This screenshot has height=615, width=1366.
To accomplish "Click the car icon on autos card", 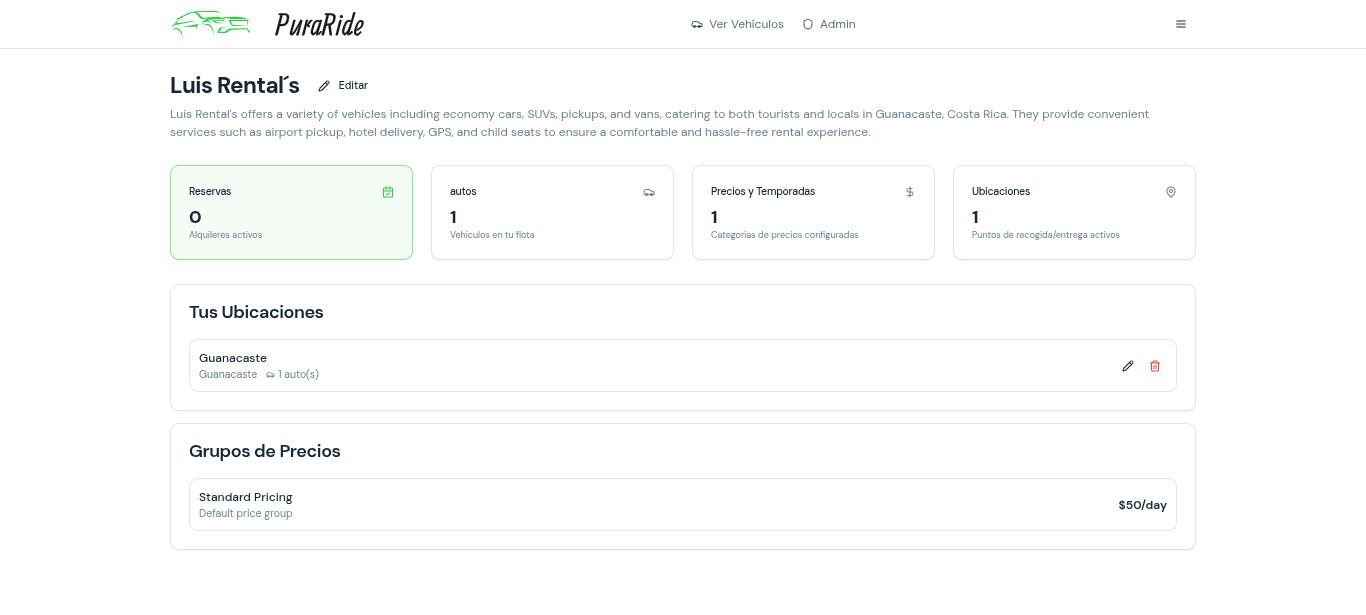I will pos(649,192).
